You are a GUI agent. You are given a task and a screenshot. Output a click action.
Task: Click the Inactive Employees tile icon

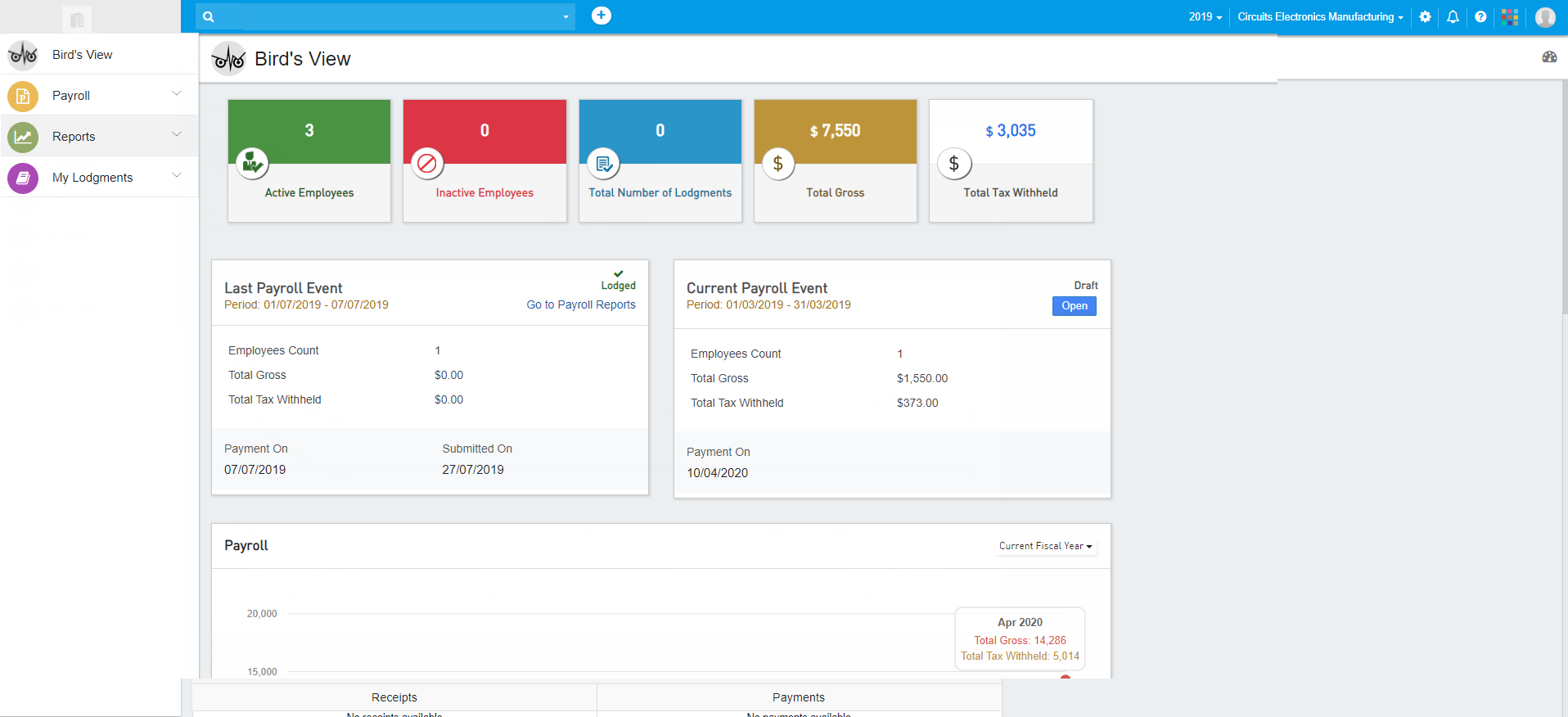pyautogui.click(x=427, y=163)
